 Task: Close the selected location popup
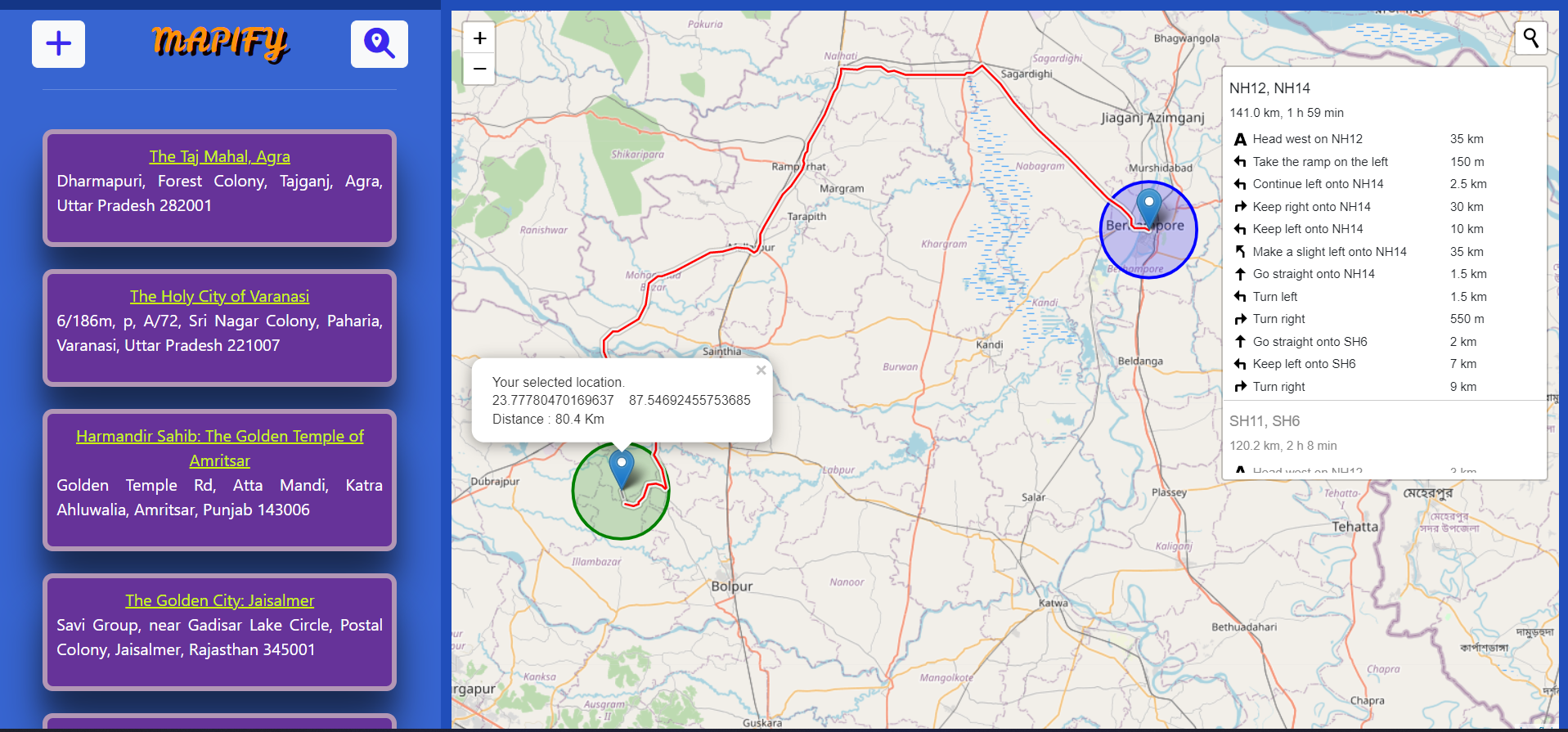click(761, 370)
